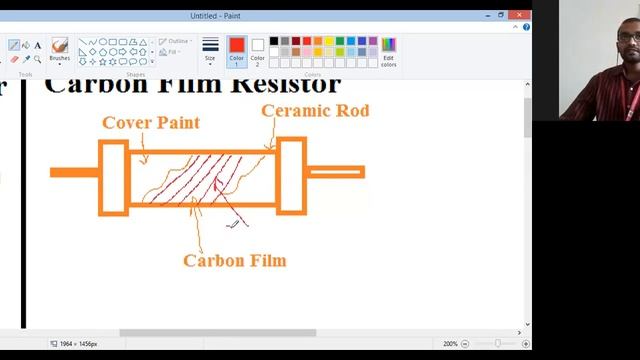Choose the Pentagon shape
640x360 pixels.
(x=103, y=52)
